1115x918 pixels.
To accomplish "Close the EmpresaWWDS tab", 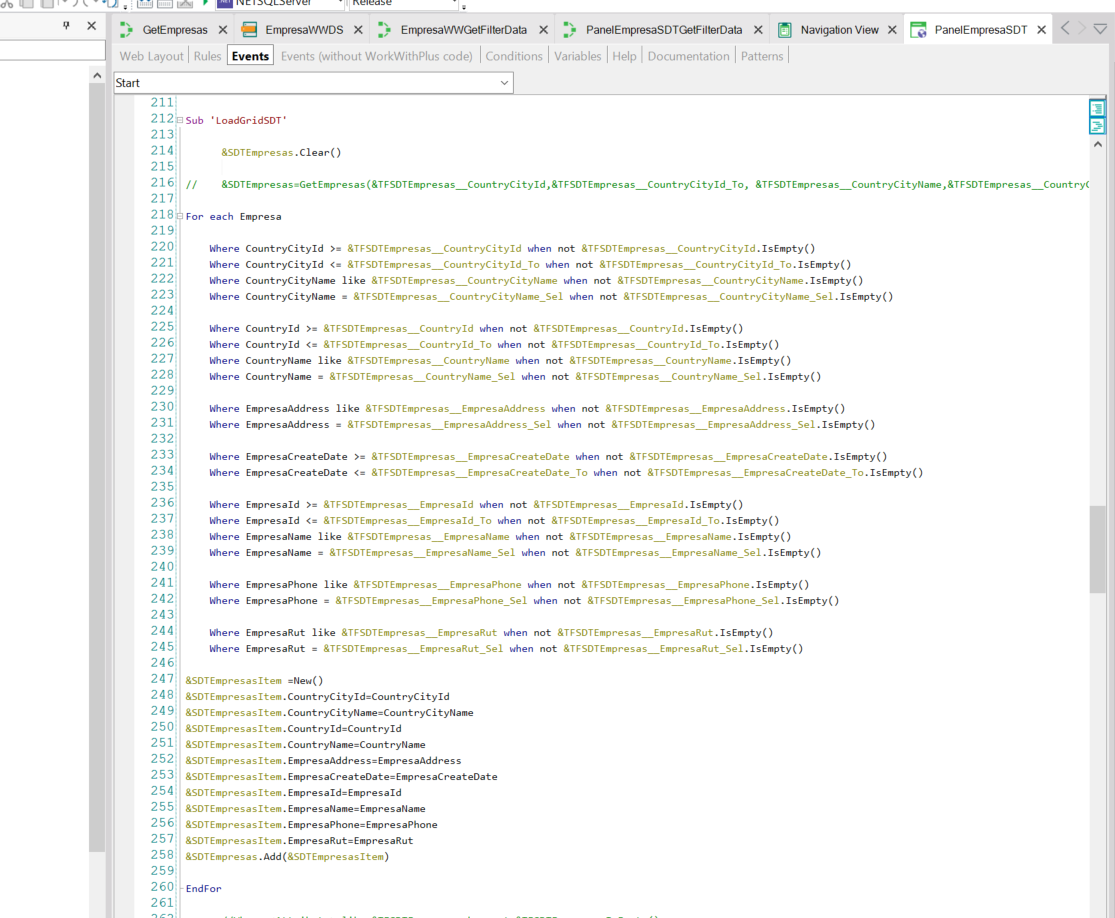I will 358,30.
